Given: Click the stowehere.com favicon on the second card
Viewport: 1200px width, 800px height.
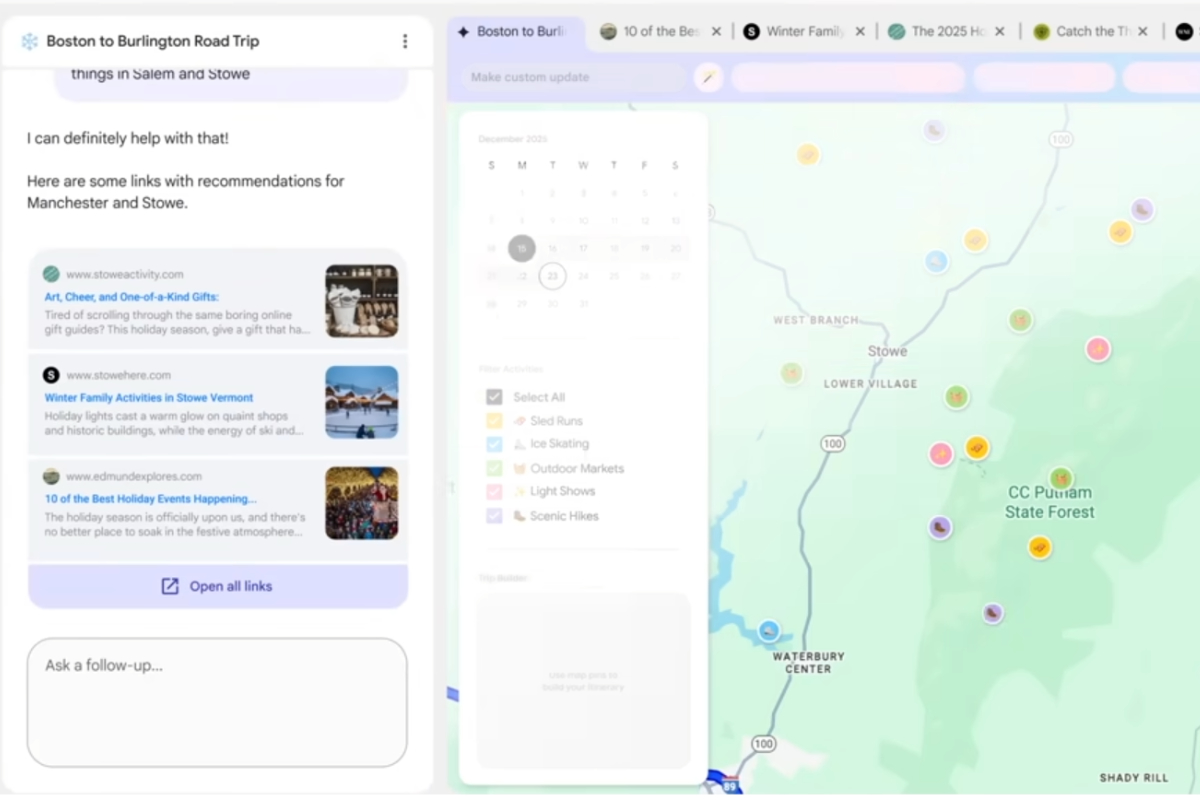Looking at the screenshot, I should click(52, 375).
